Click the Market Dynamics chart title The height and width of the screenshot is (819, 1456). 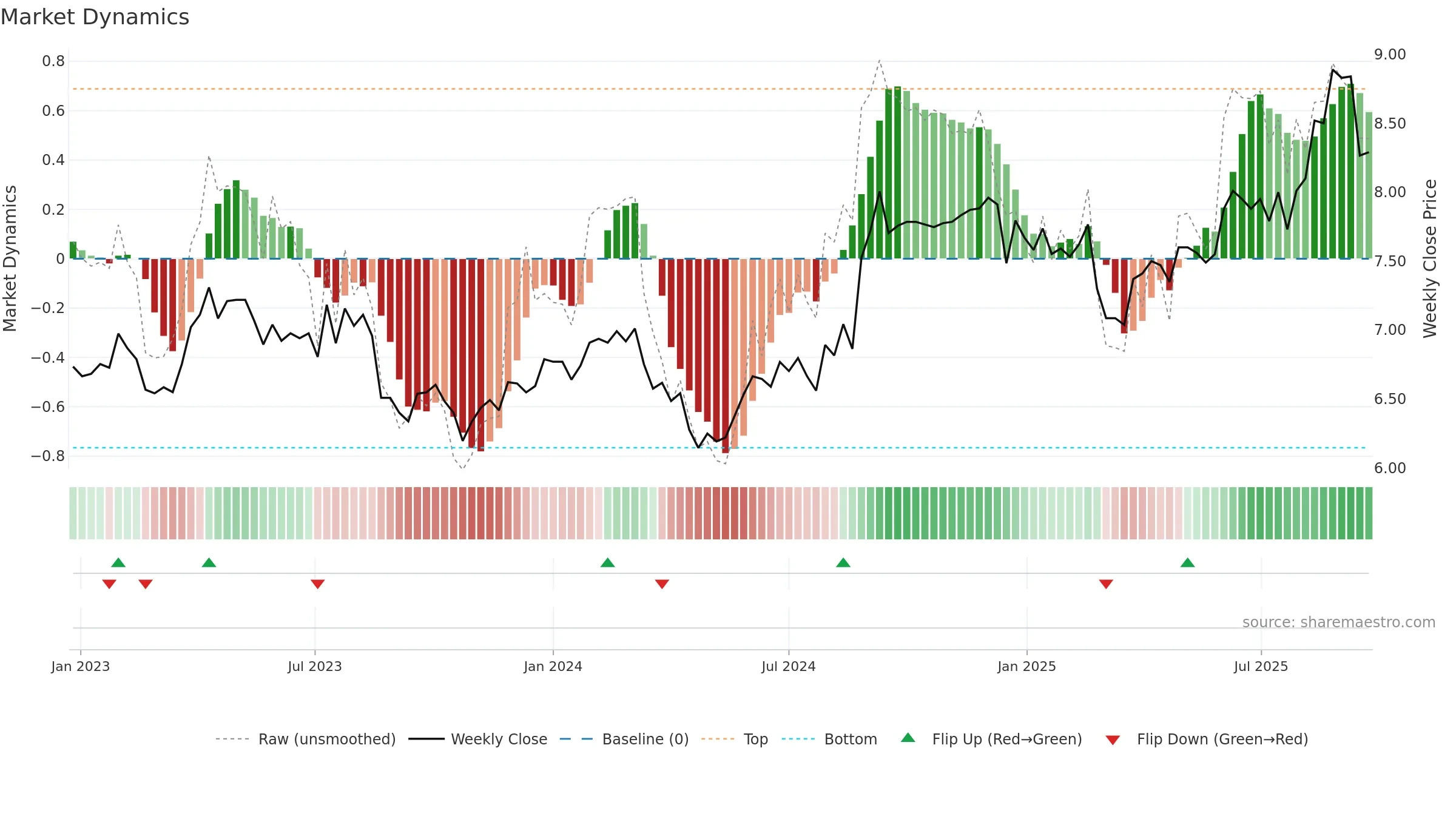click(95, 17)
